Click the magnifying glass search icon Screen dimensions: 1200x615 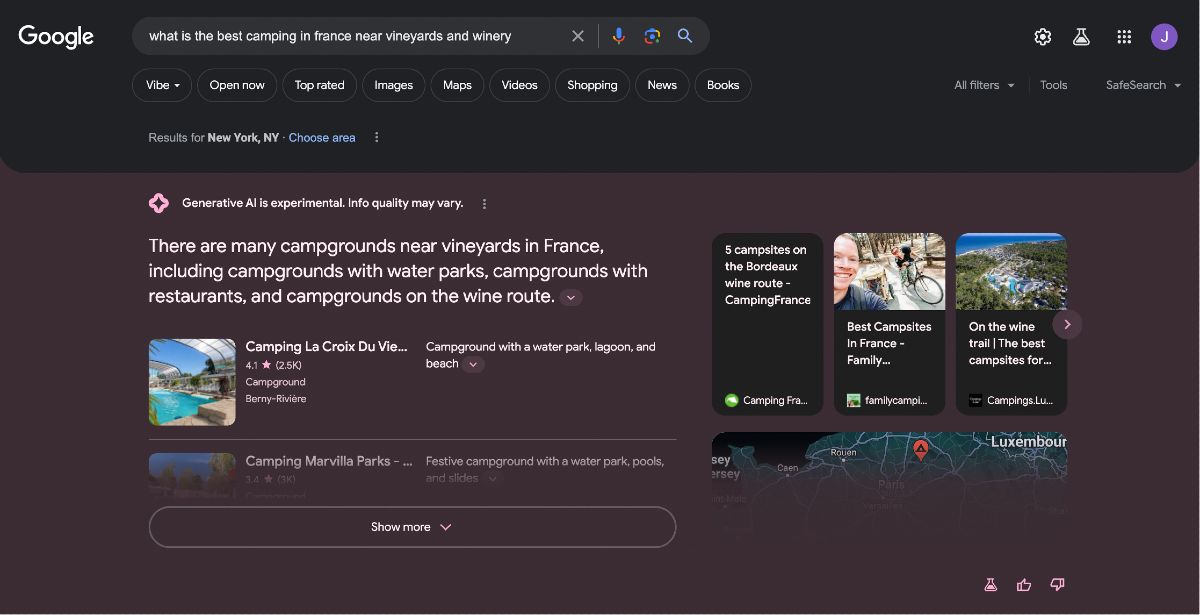[x=685, y=36]
